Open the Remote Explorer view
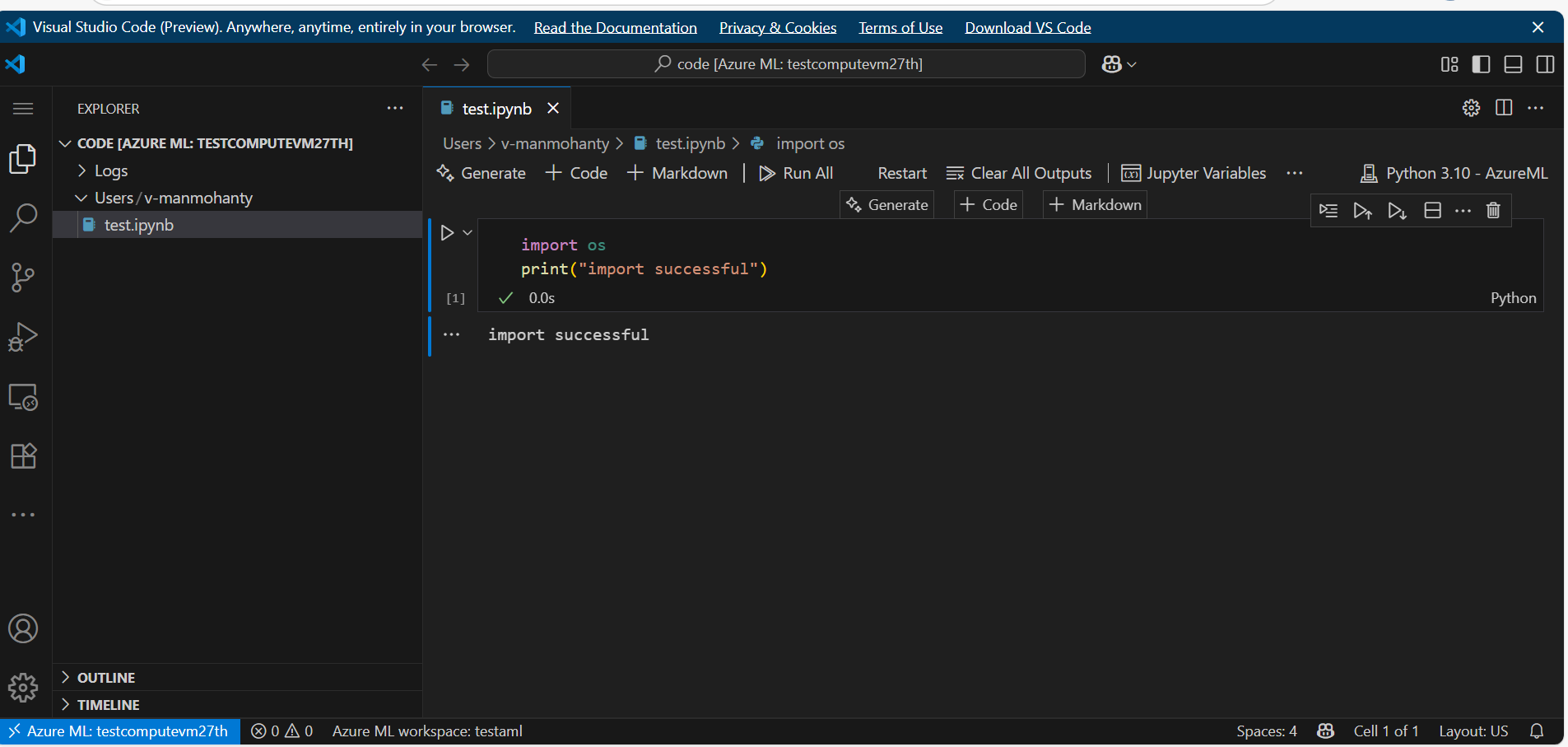Viewport: 1568px width, 747px height. [23, 397]
